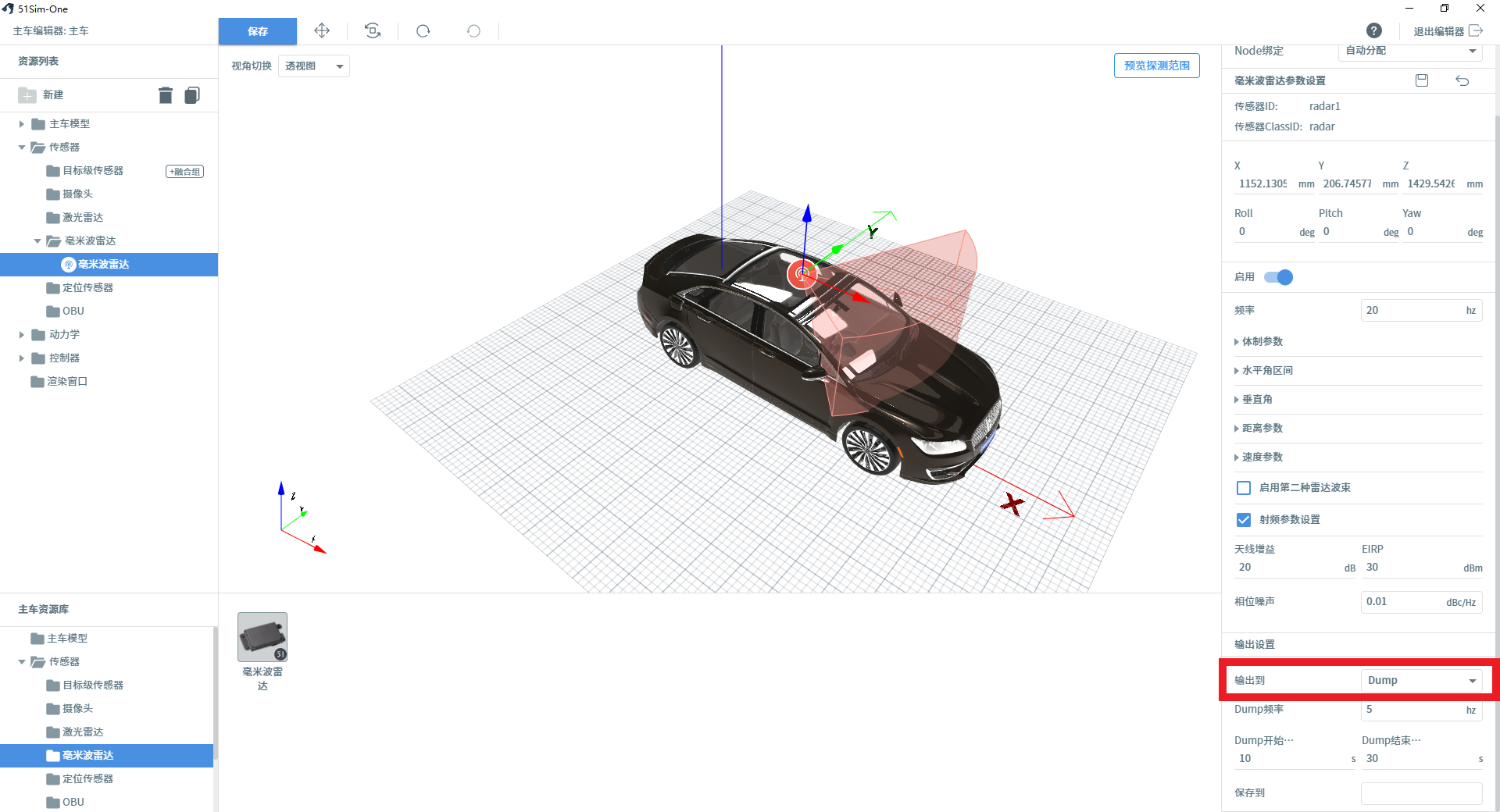Expand 控制器 tree node

tap(22, 358)
